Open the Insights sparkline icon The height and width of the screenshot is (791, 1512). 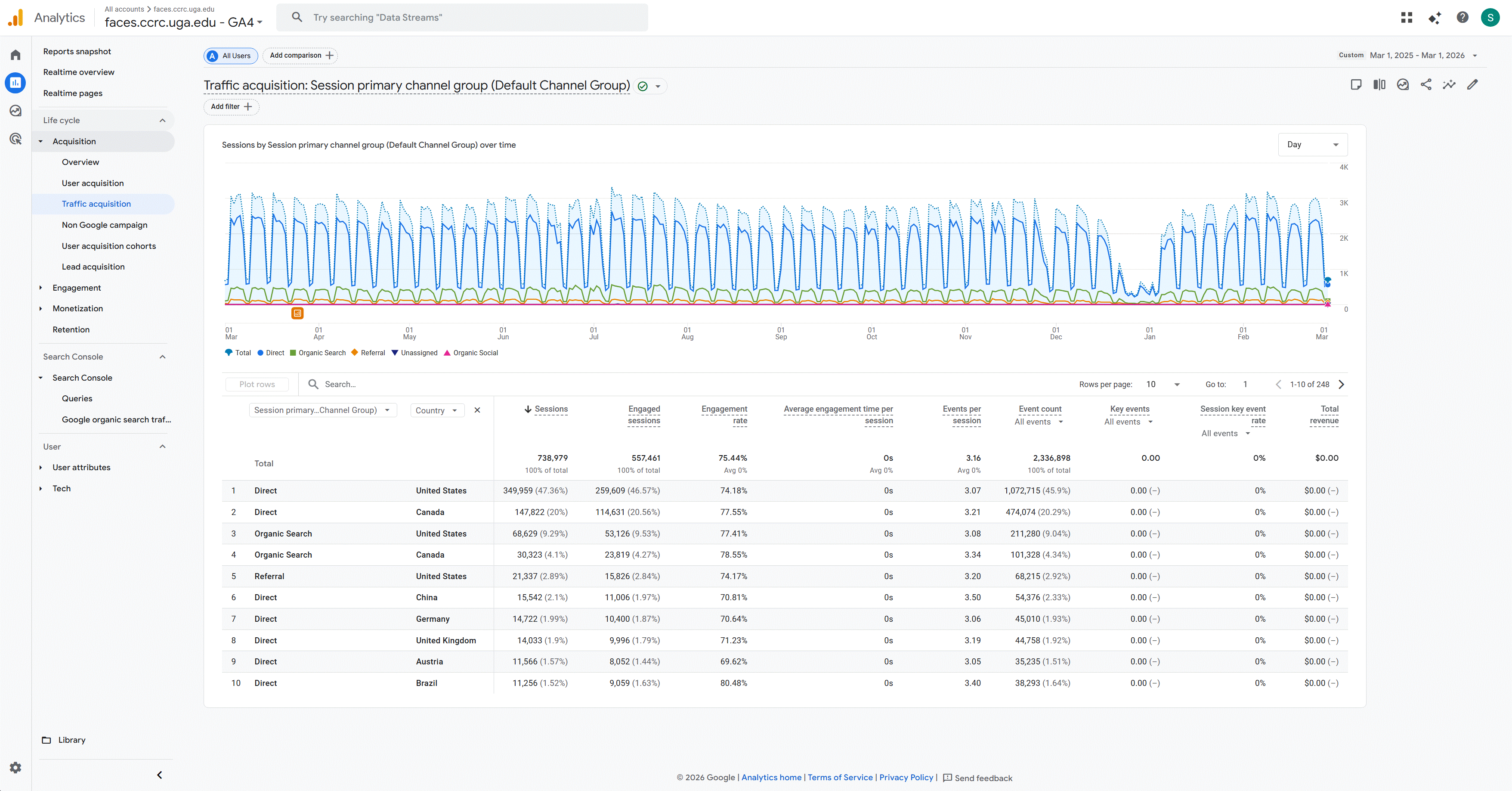(x=1449, y=84)
